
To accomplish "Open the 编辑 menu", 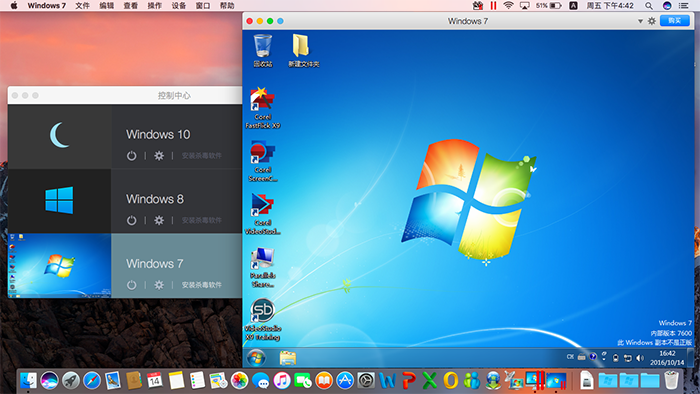I will tap(106, 6).
